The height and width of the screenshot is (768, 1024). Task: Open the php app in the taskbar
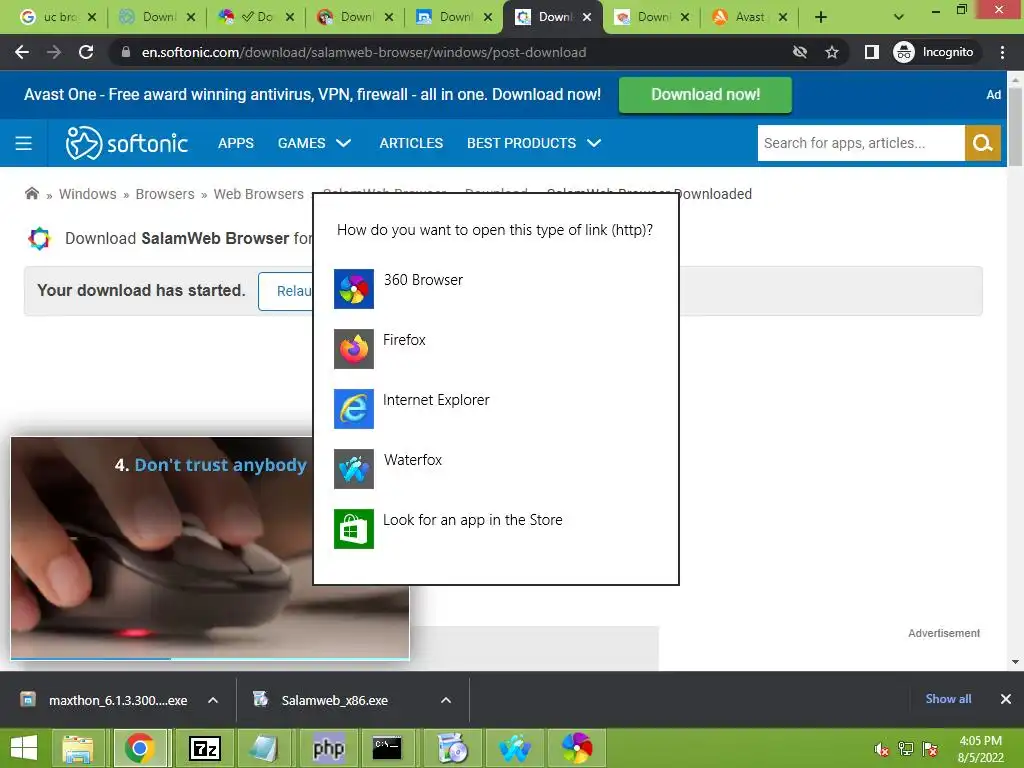[328, 748]
